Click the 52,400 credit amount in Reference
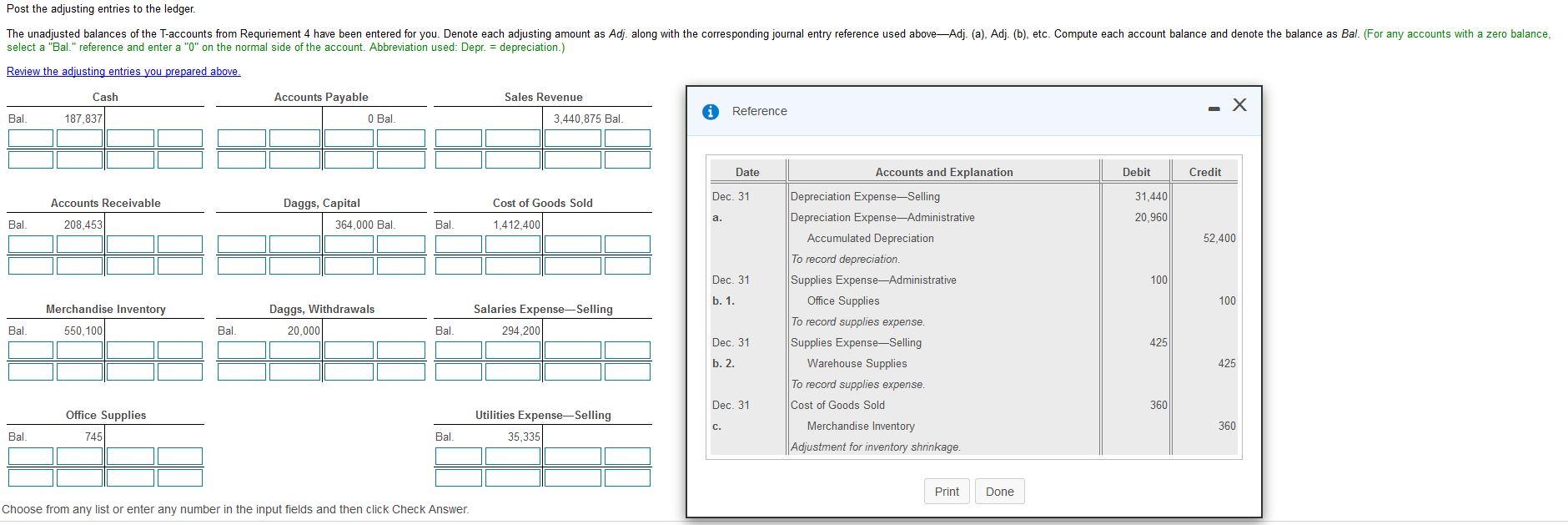1568x525 pixels. point(1219,238)
